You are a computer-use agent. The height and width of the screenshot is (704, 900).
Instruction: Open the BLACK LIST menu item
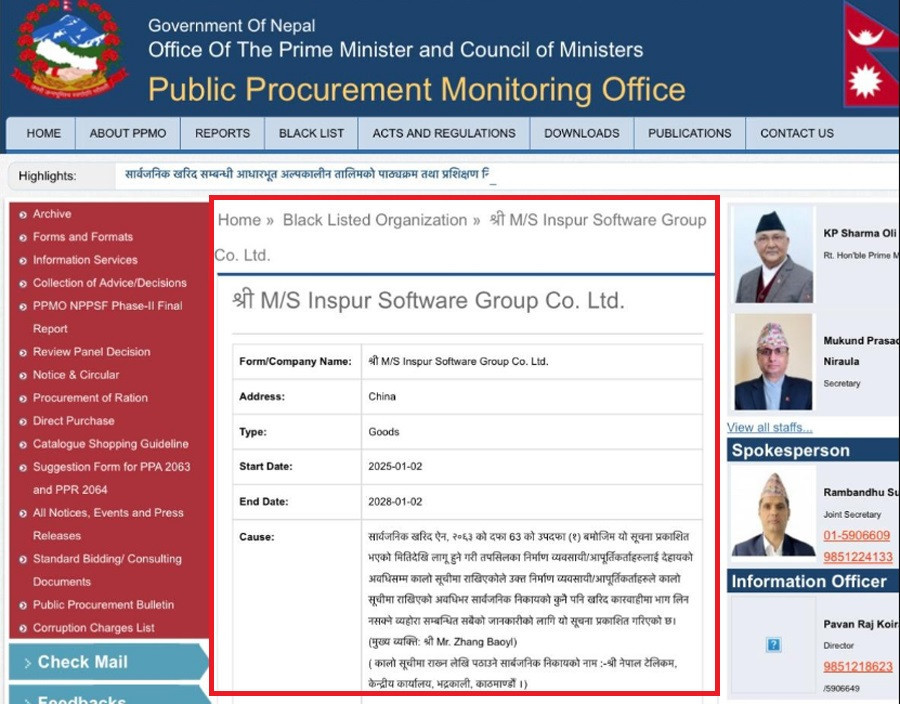click(311, 133)
